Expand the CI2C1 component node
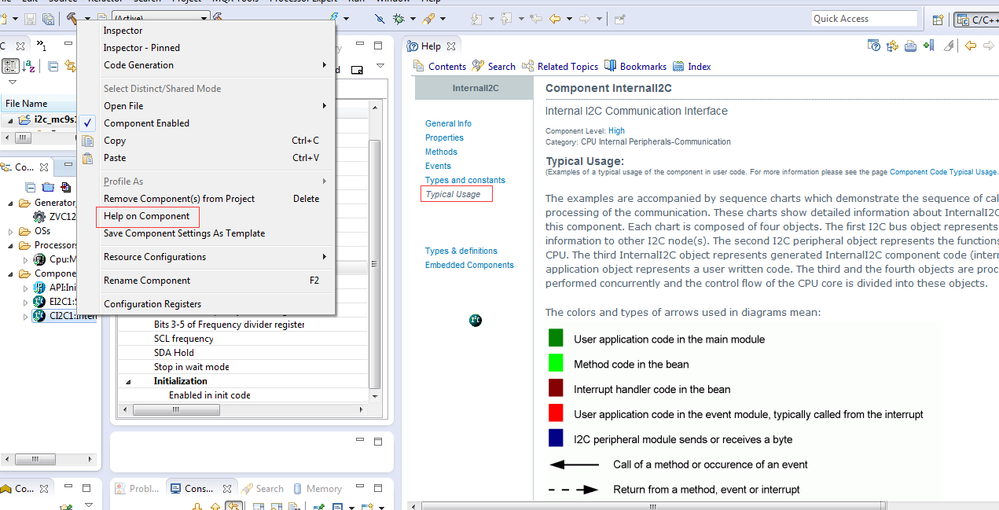This screenshot has height=510, width=999. 25,316
